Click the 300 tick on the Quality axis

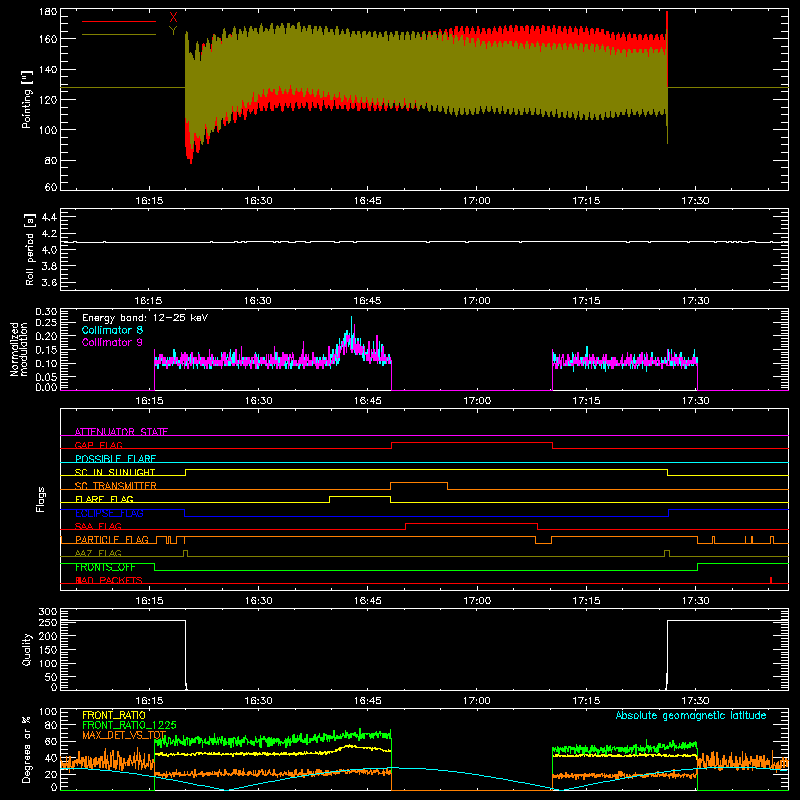(x=48, y=612)
